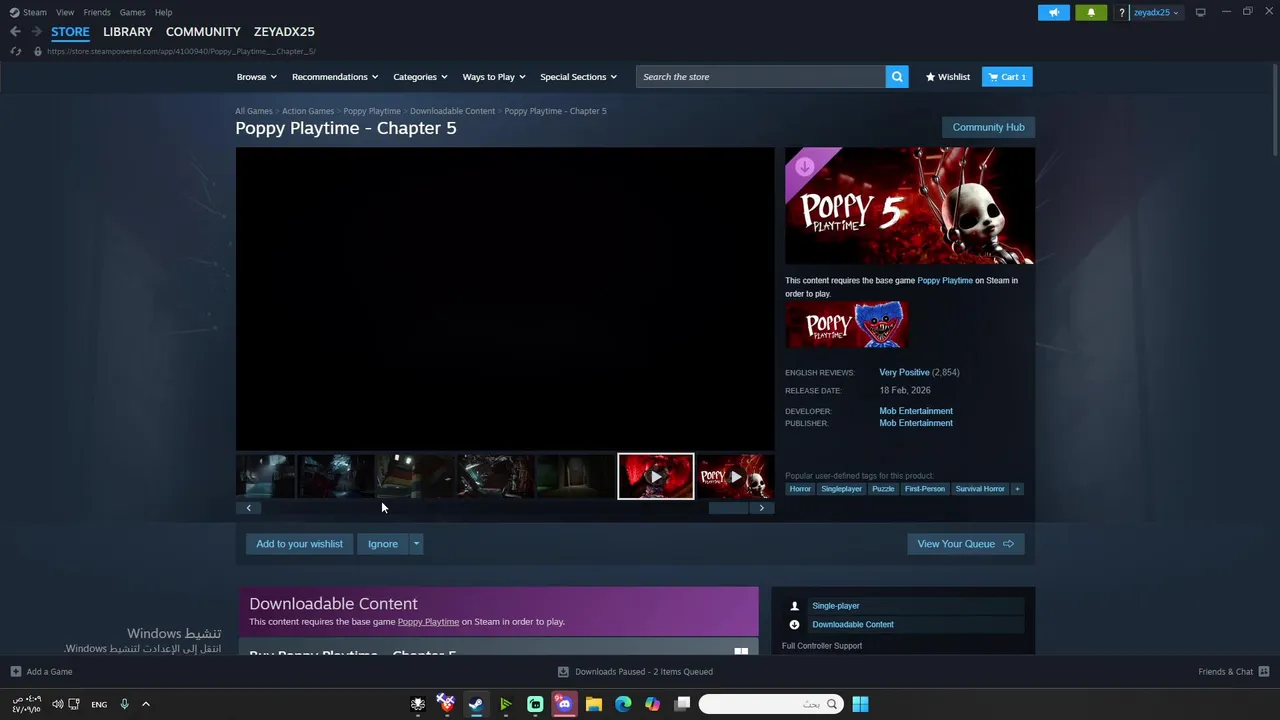Select the Survival Horror tag
This screenshot has height=720, width=1280.
click(980, 489)
